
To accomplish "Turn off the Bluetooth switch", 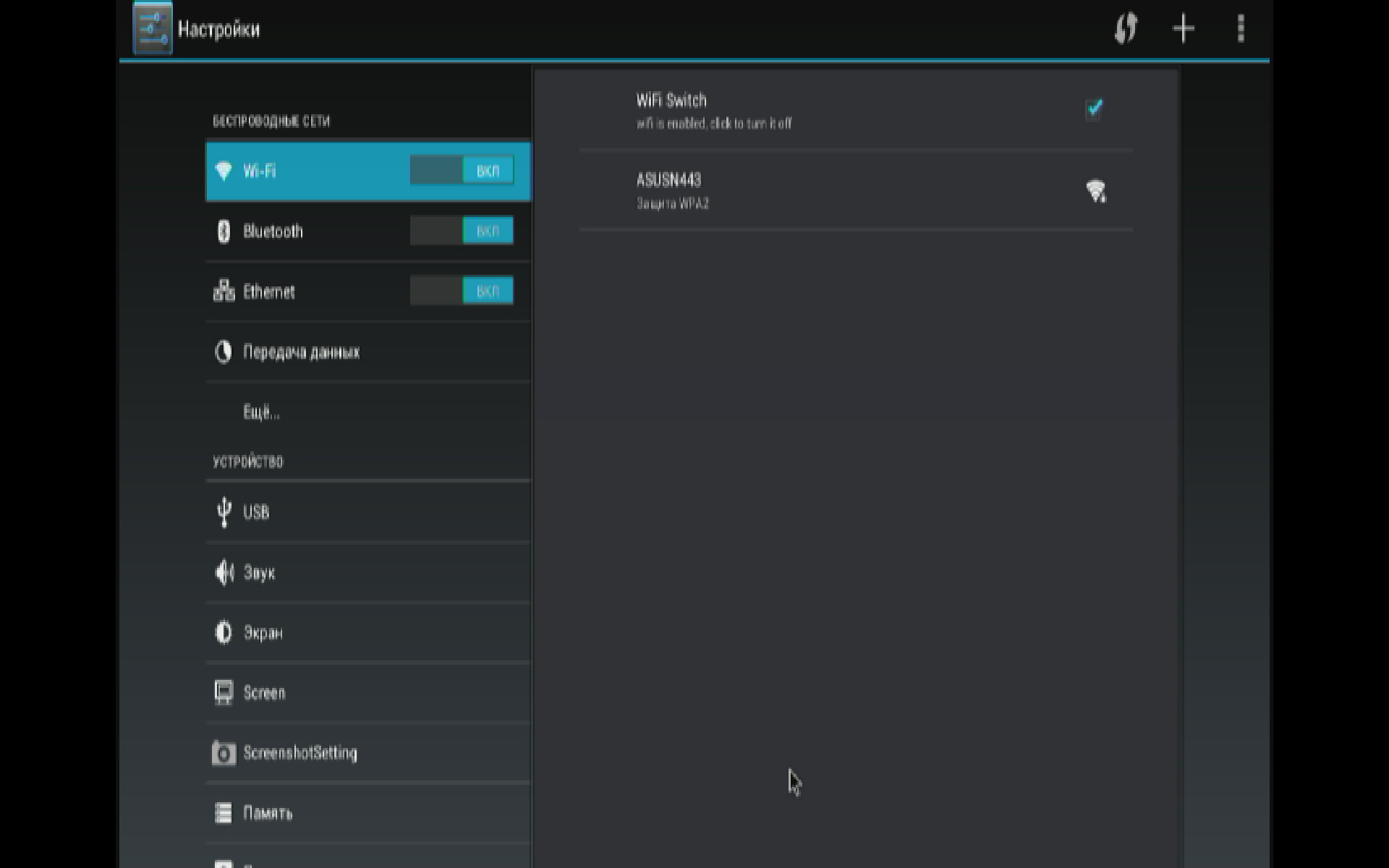I will point(462,231).
